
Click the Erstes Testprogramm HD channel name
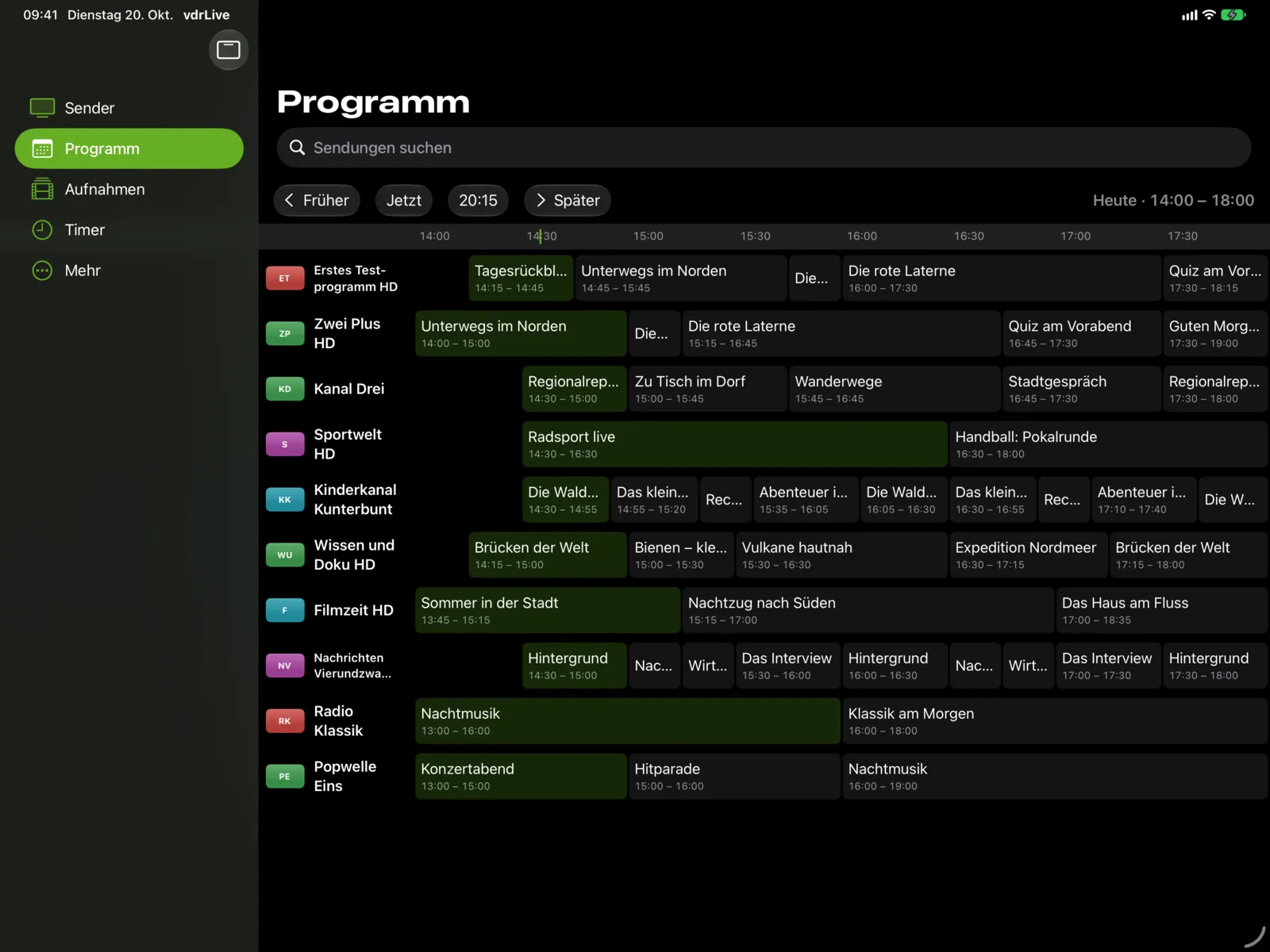pyautogui.click(x=356, y=278)
